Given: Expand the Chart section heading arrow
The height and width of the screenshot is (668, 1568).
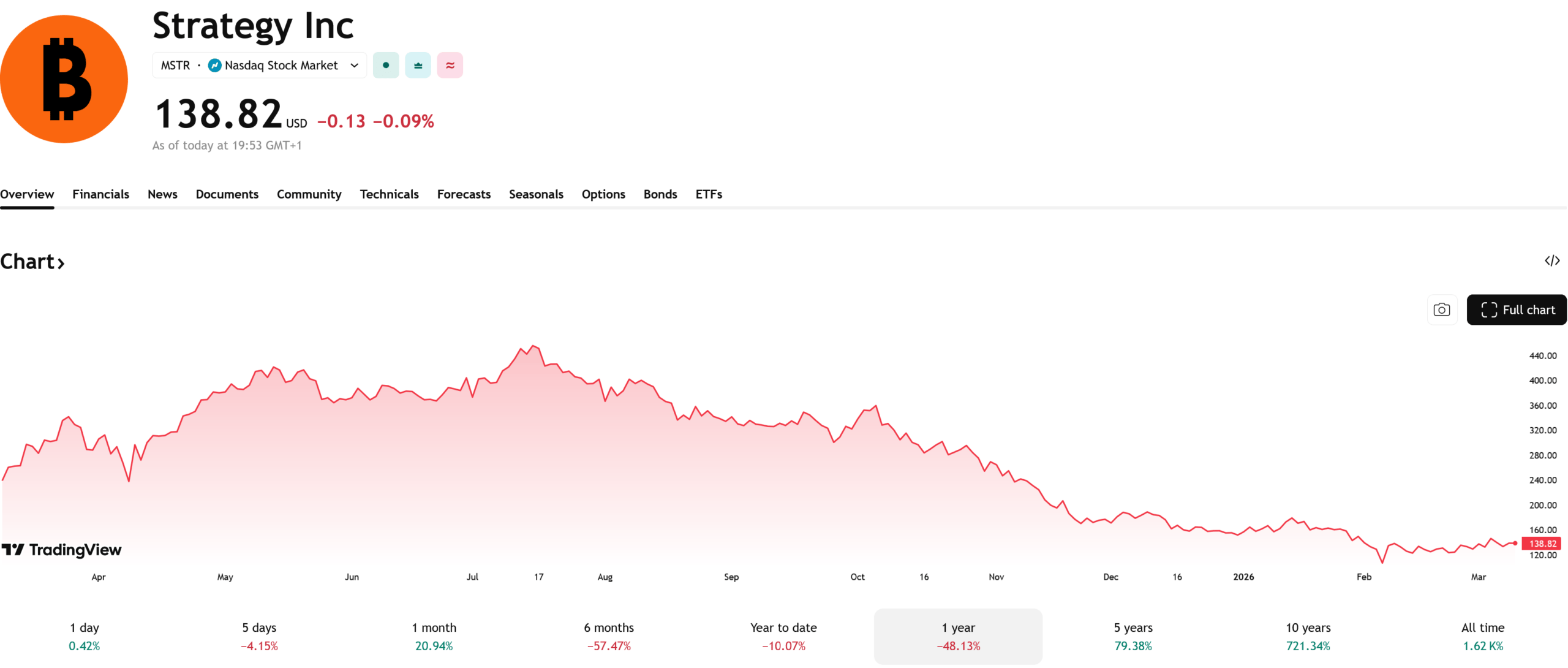Looking at the screenshot, I should (61, 264).
